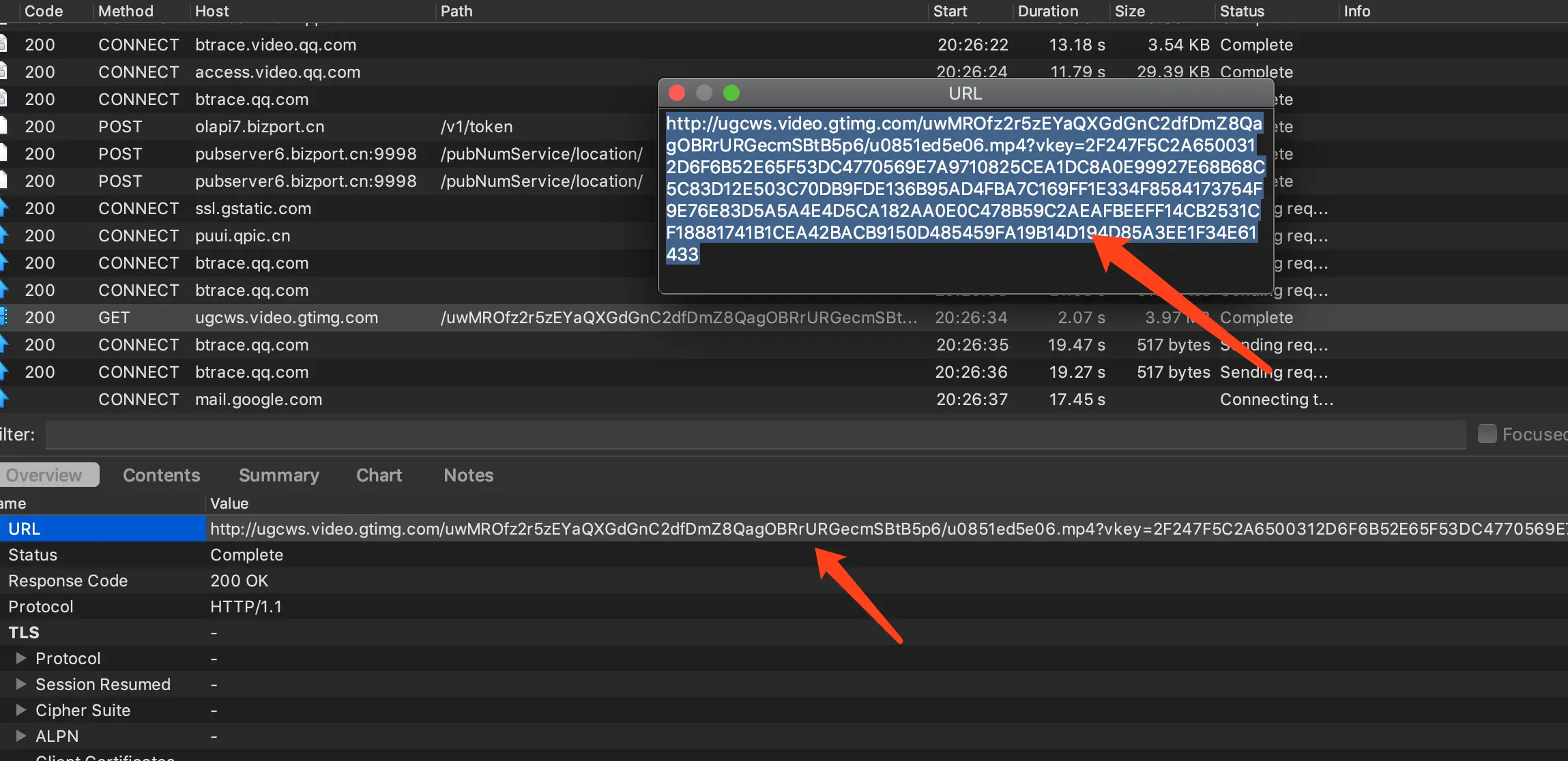Click the upload arrow icon for ssl.gstatic.com row
This screenshot has height=761, width=1568.
pyautogui.click(x=3, y=208)
